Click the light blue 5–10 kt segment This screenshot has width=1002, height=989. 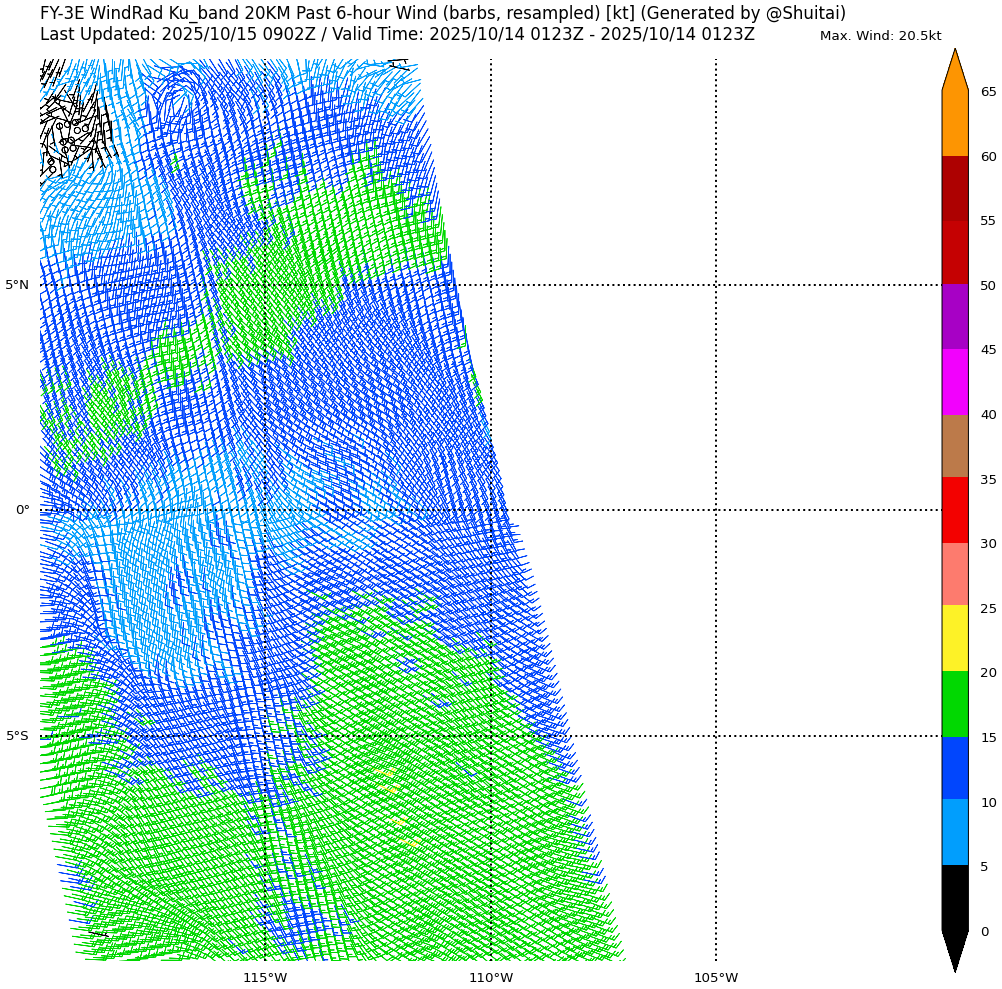pyautogui.click(x=954, y=832)
